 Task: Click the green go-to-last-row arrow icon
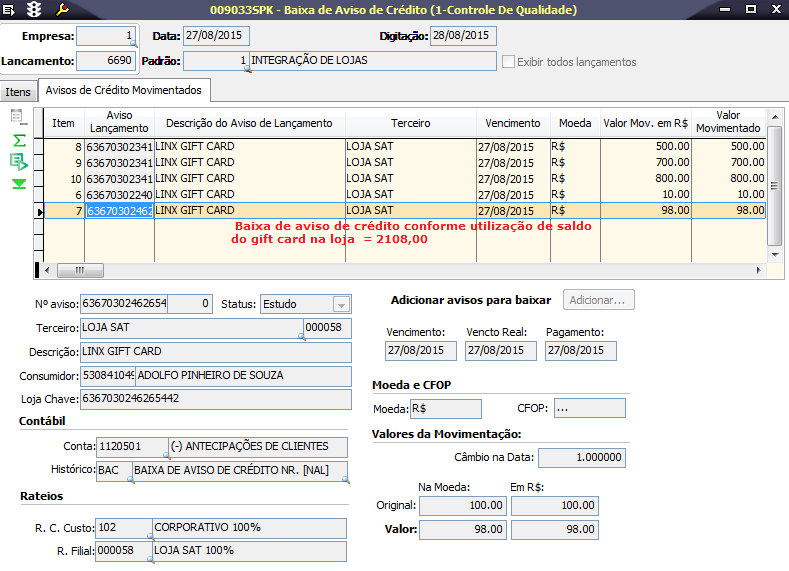(x=18, y=183)
